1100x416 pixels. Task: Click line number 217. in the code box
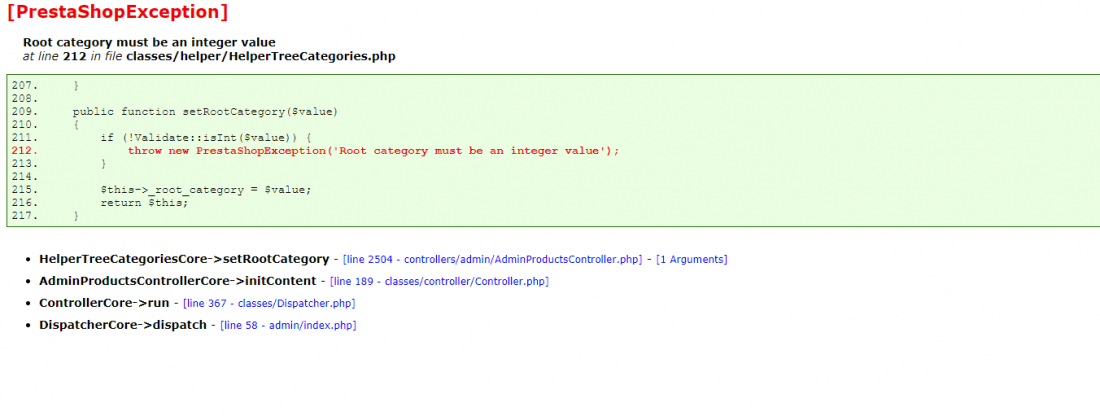click(24, 216)
